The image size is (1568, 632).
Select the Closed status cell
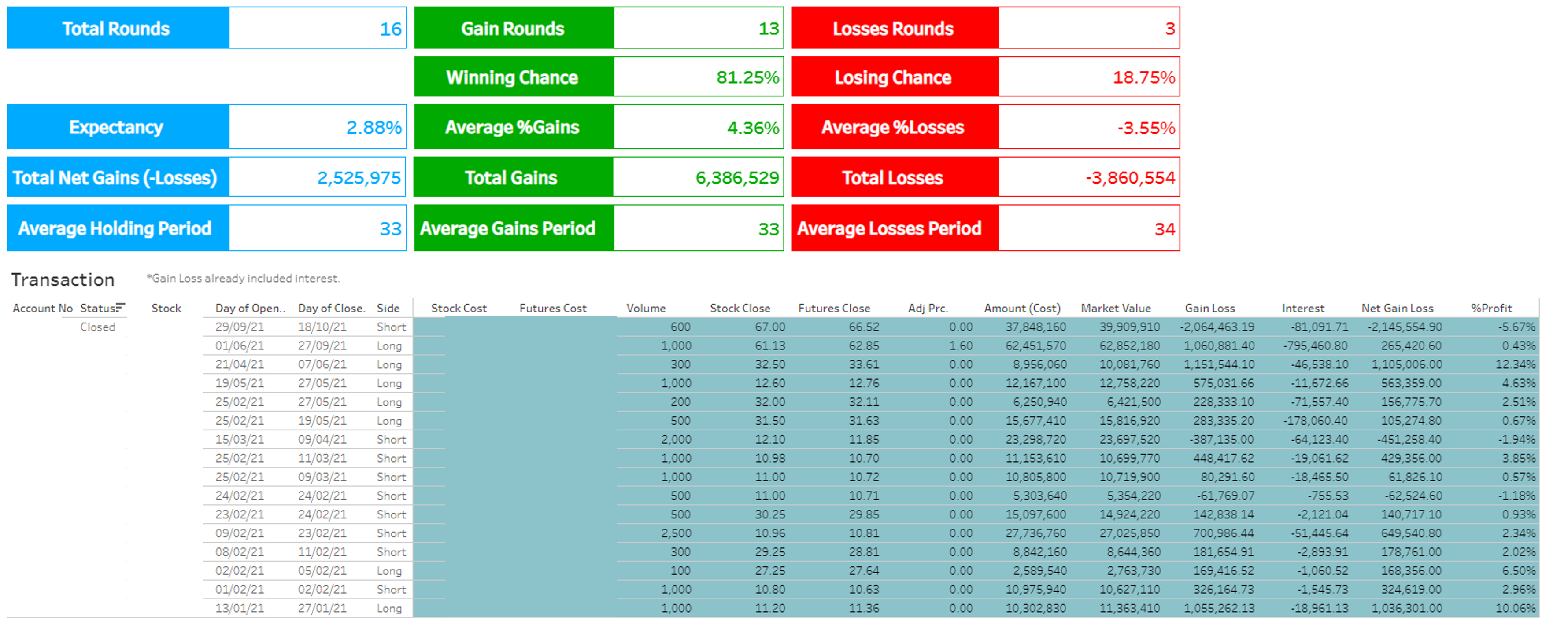97,327
